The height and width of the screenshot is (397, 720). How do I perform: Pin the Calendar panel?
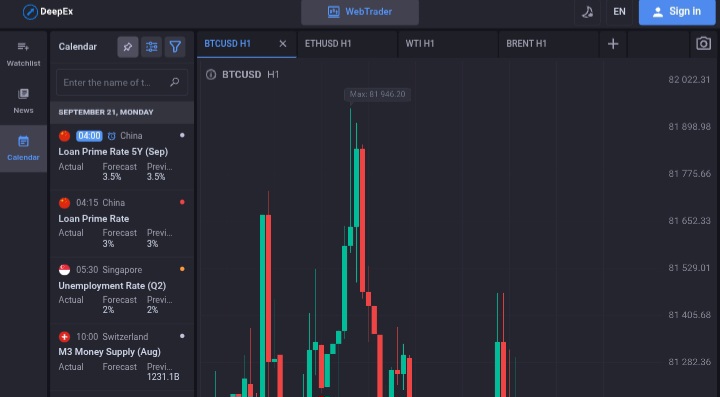click(x=128, y=47)
